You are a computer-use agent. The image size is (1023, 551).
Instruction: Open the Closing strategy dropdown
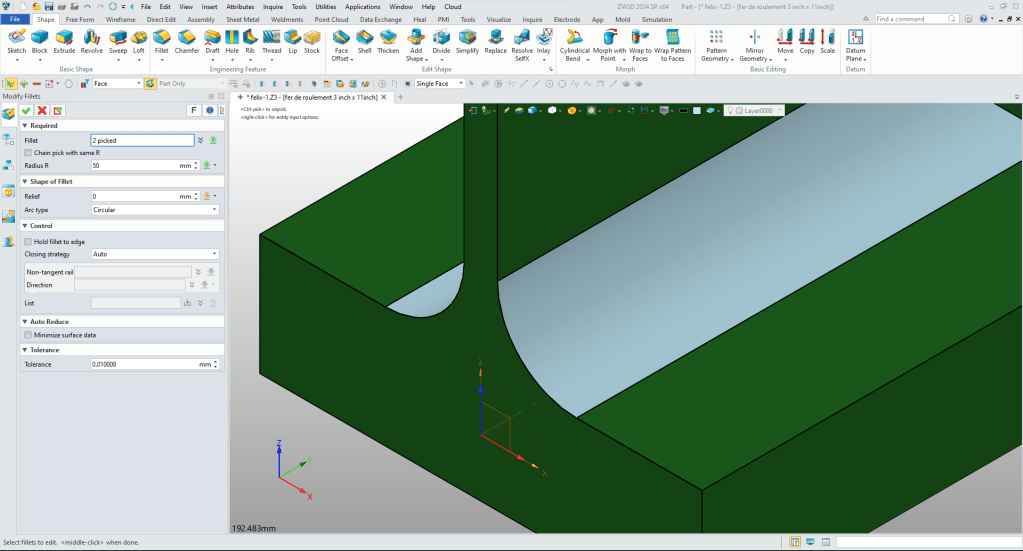pyautogui.click(x=155, y=254)
